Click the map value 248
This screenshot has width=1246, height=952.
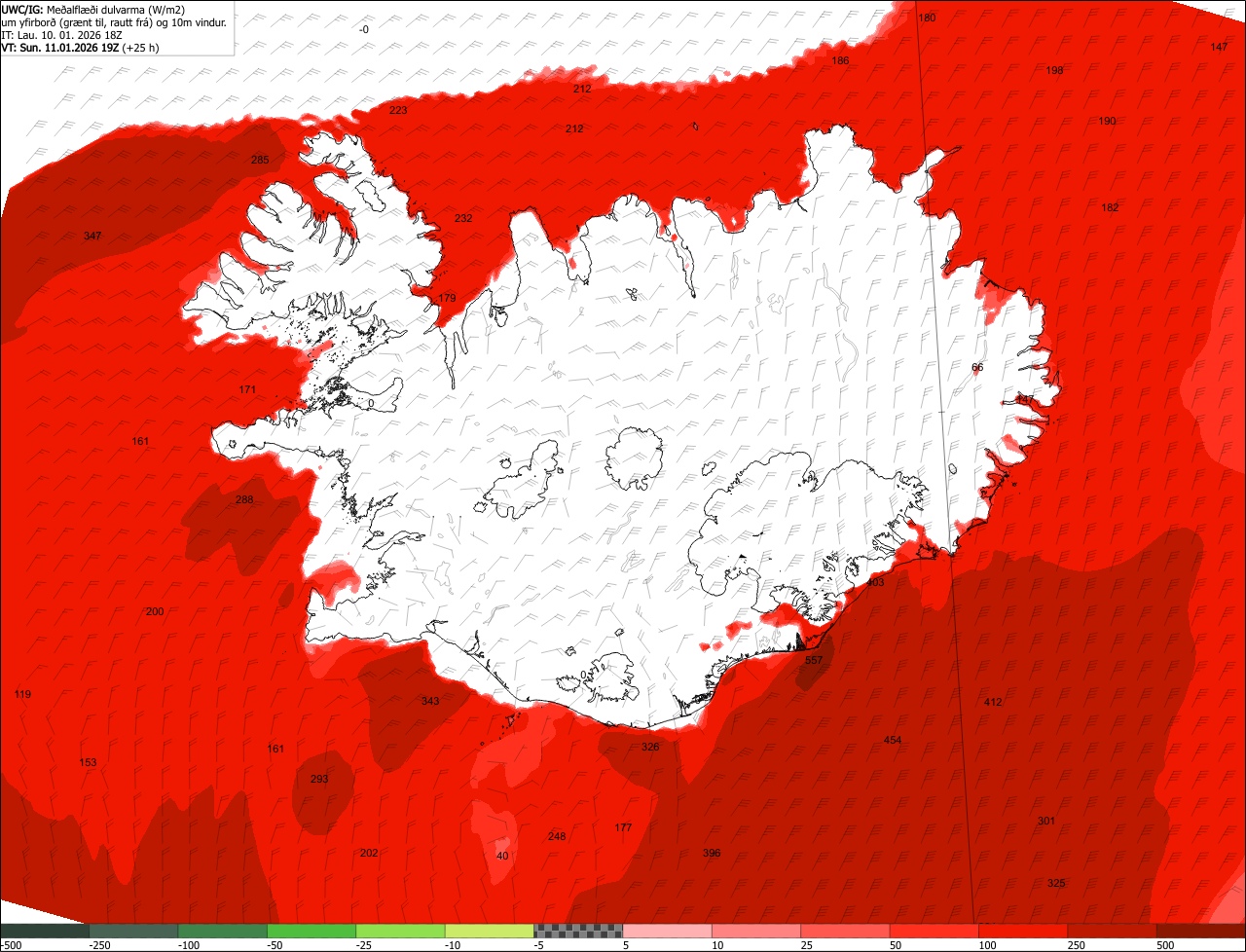click(557, 836)
